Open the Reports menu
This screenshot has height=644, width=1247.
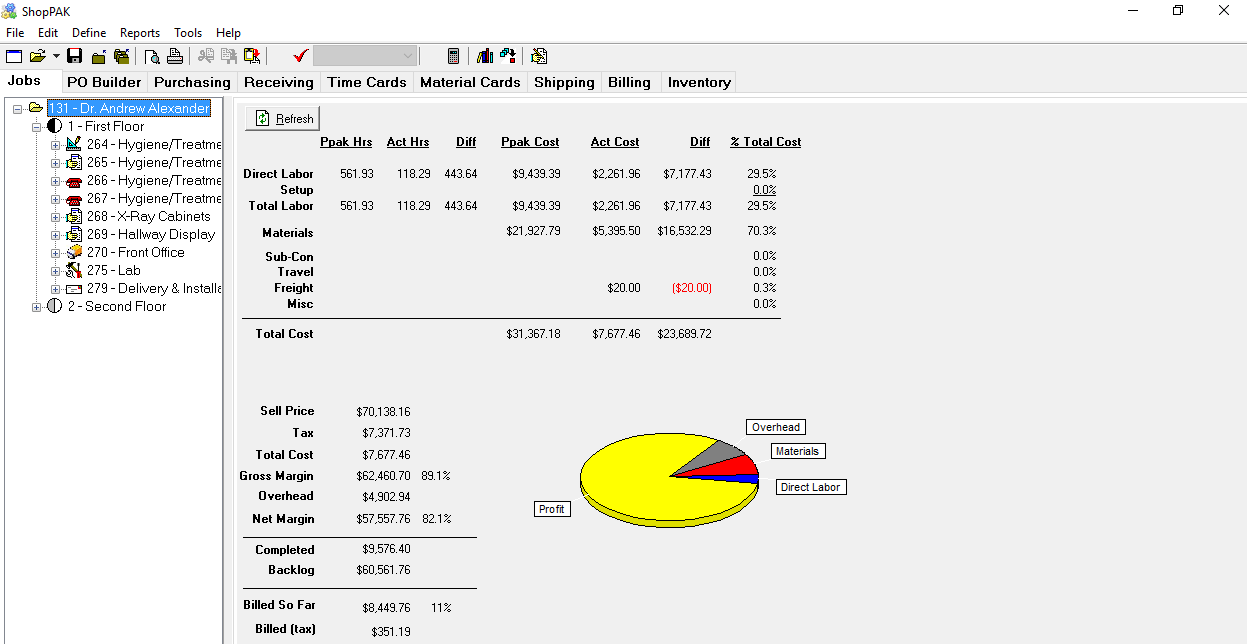[x=140, y=33]
